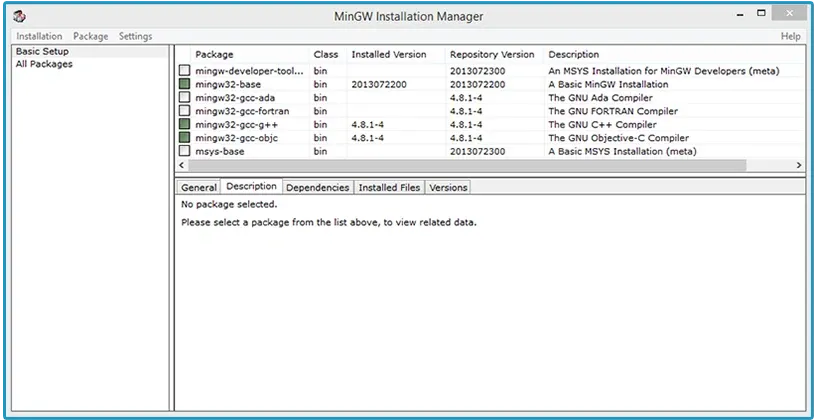Mark the mingw32-gcc-fortran checkbox

pyautogui.click(x=184, y=111)
